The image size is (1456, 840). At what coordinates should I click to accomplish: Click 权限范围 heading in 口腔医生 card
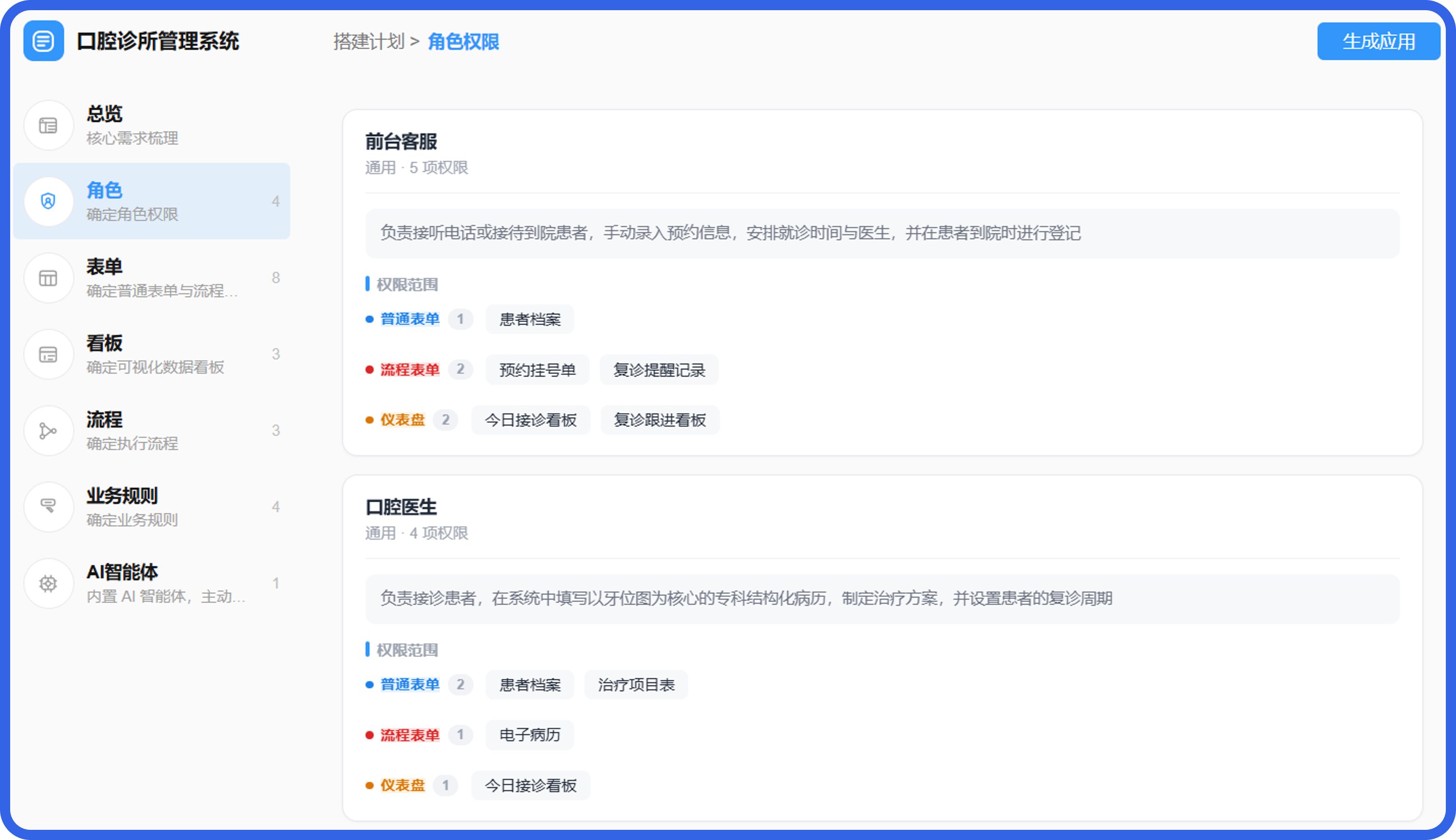[x=407, y=650]
